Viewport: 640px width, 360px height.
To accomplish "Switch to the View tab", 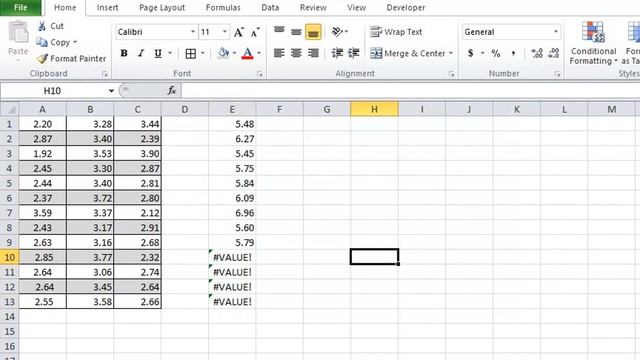I will click(x=356, y=7).
